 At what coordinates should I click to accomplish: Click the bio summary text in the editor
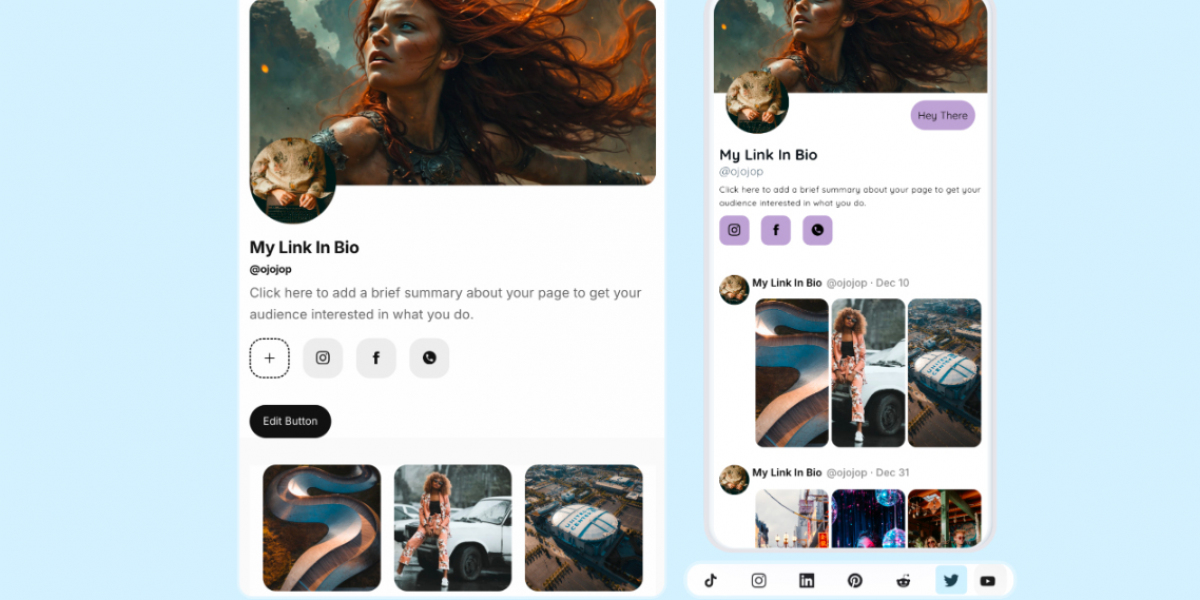445,304
